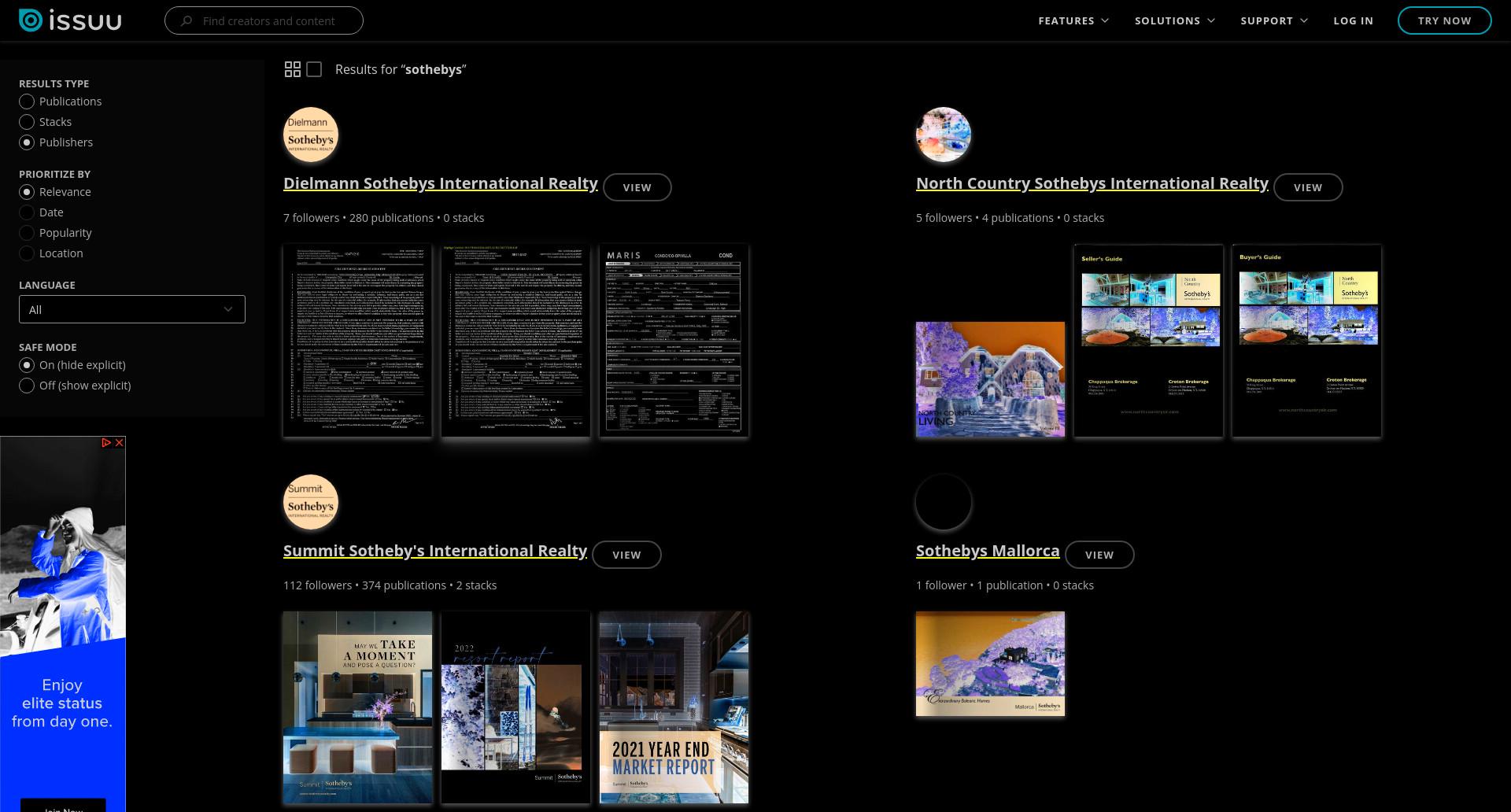This screenshot has height=812, width=1511.
Task: Open Dielmann Sothebys publisher avatar
Action: (311, 135)
